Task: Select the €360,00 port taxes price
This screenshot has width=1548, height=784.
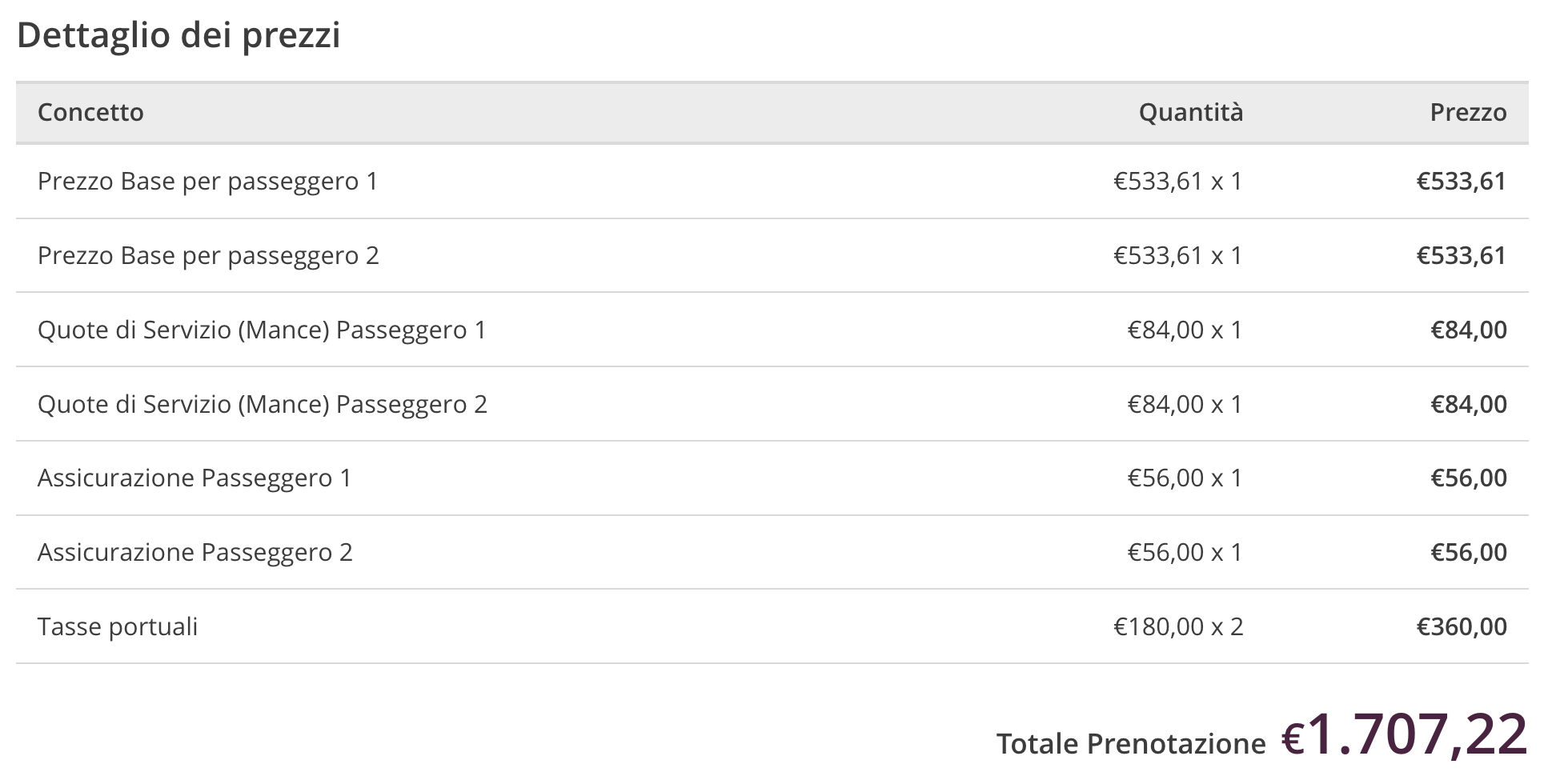Action: coord(1462,626)
